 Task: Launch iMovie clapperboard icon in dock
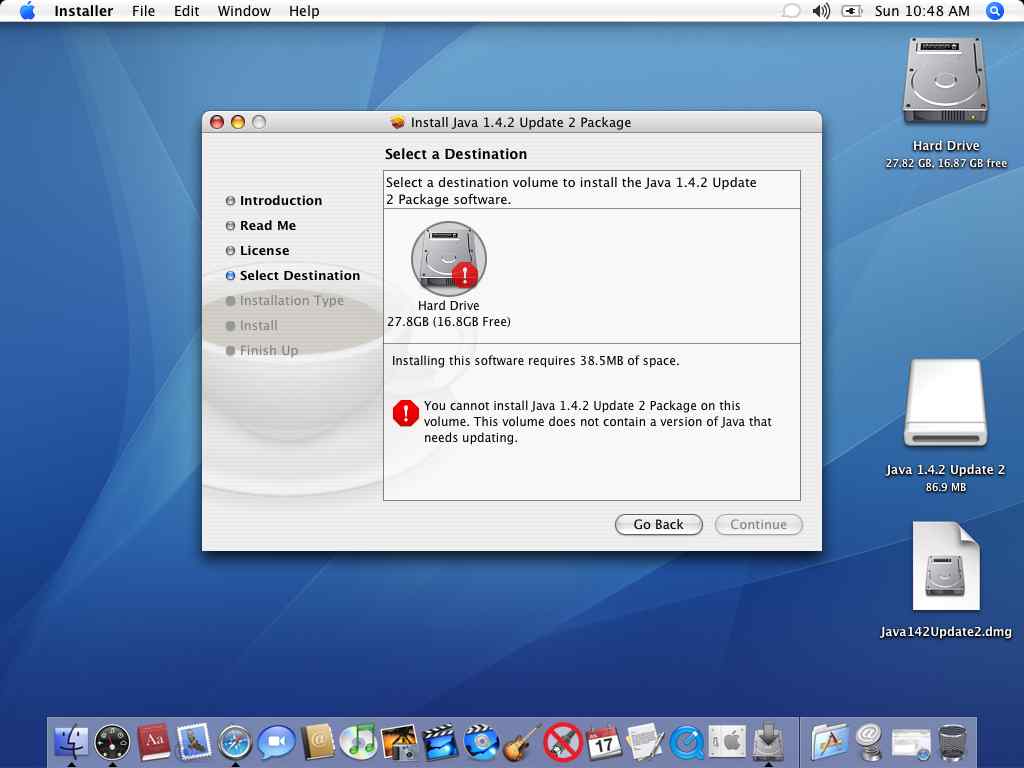tap(440, 743)
